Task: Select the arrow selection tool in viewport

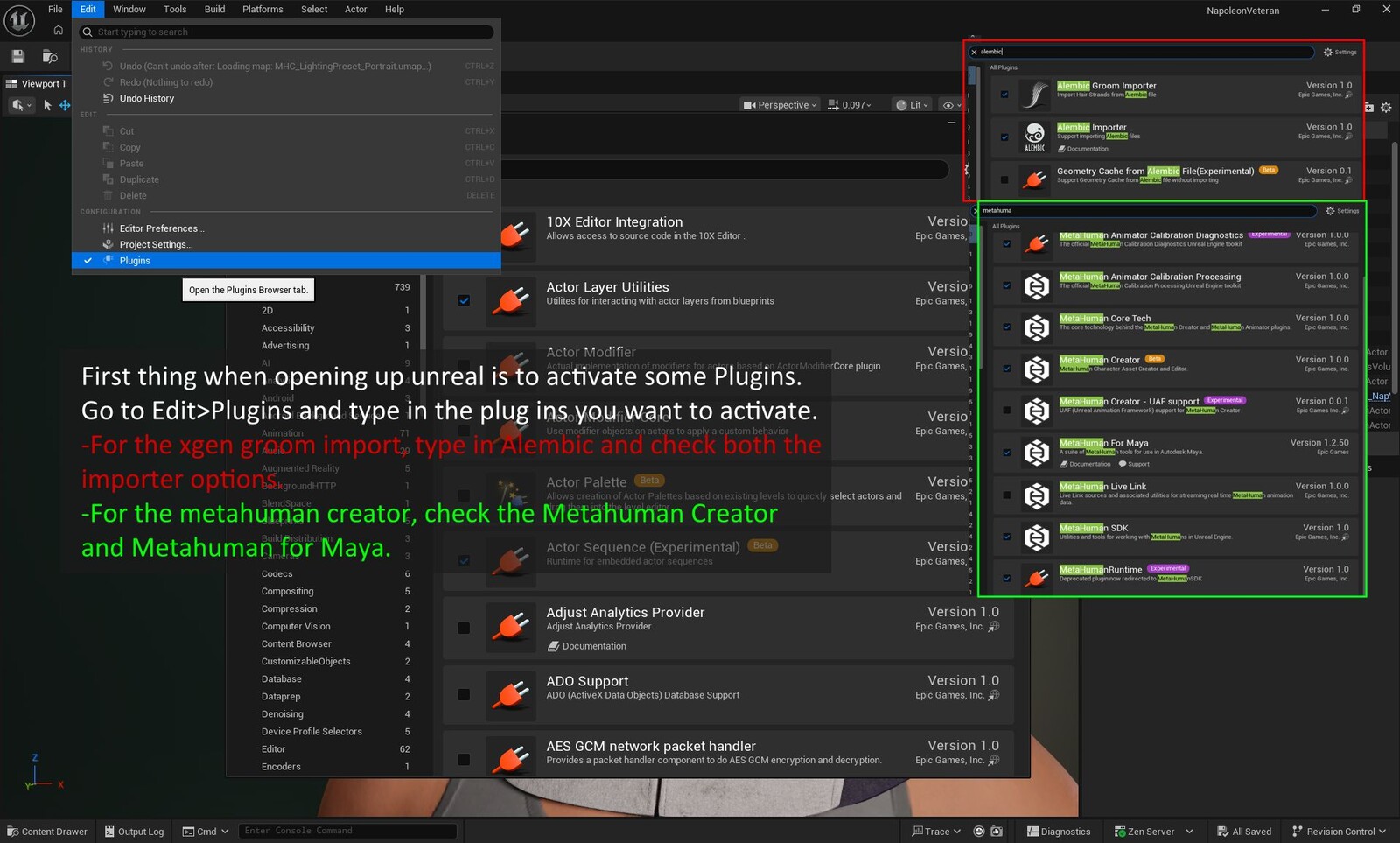Action: click(x=47, y=105)
